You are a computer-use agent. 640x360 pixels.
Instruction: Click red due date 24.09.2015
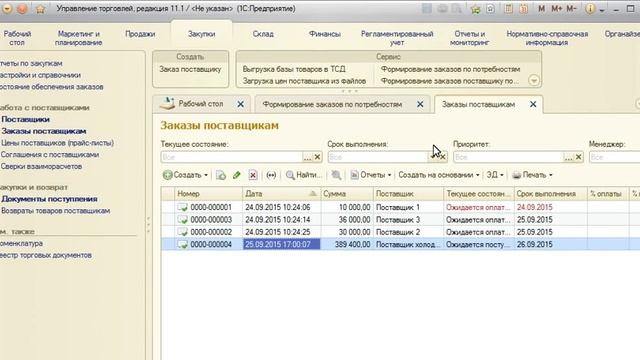coord(534,207)
